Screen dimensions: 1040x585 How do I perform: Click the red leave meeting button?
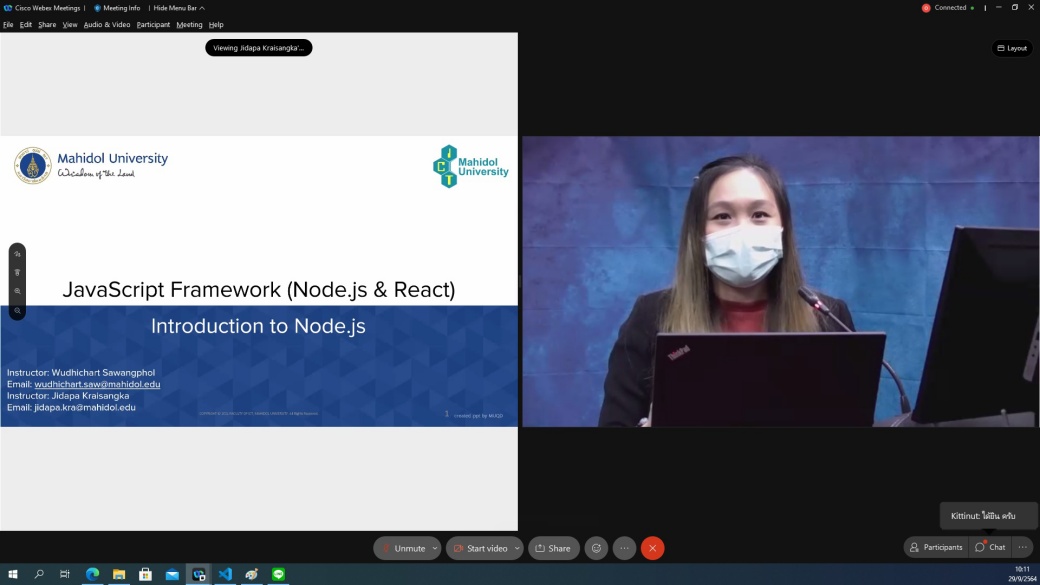point(653,548)
